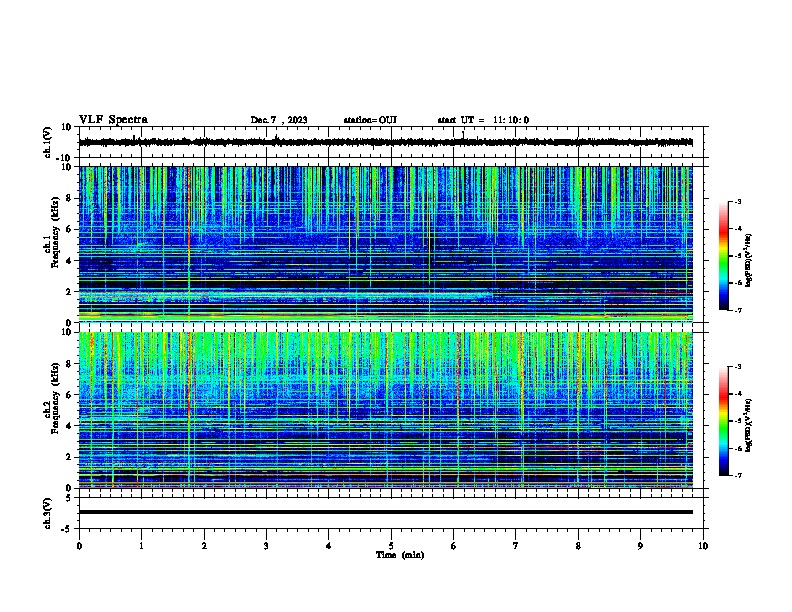This screenshot has width=792, height=612.
Task: Click time-axis tick label "7"
Action: pyautogui.click(x=516, y=546)
